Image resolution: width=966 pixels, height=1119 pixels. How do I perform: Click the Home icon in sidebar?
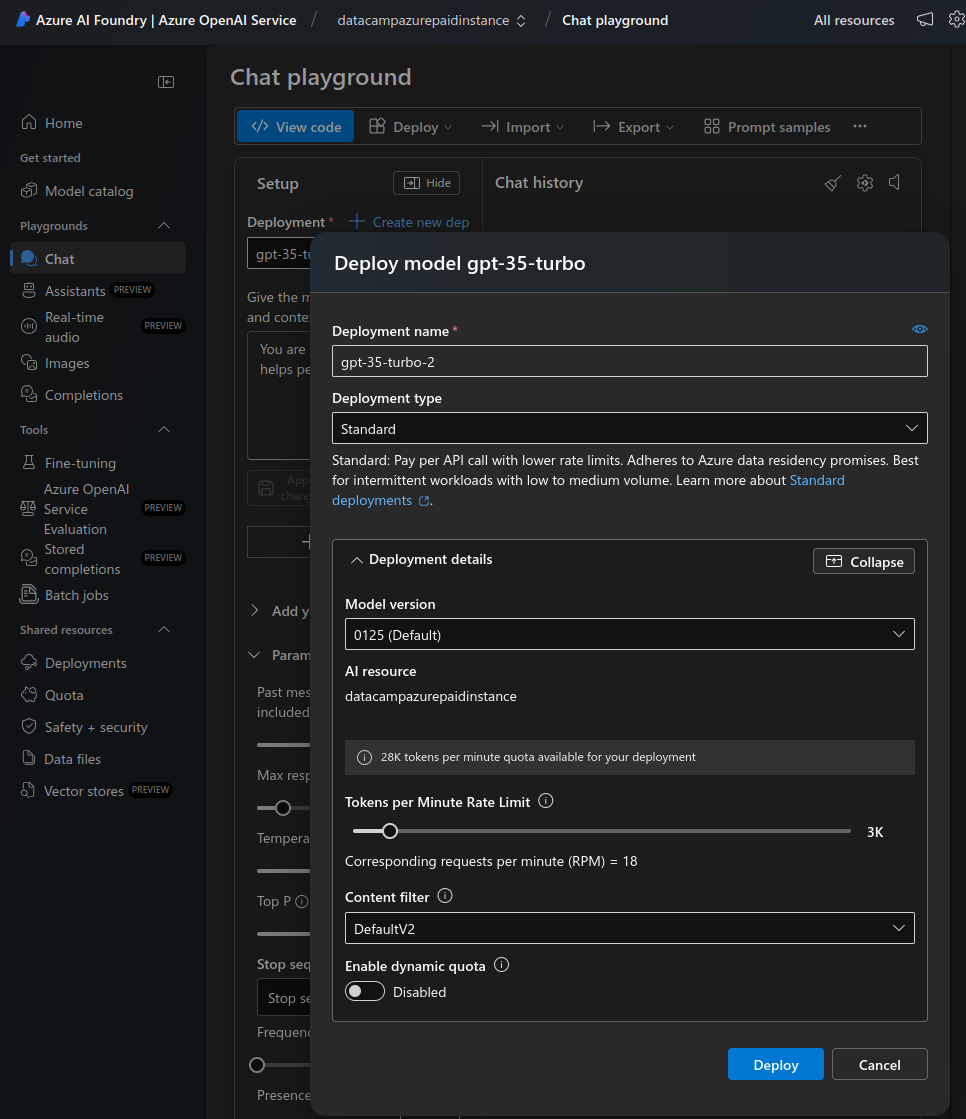[x=29, y=122]
